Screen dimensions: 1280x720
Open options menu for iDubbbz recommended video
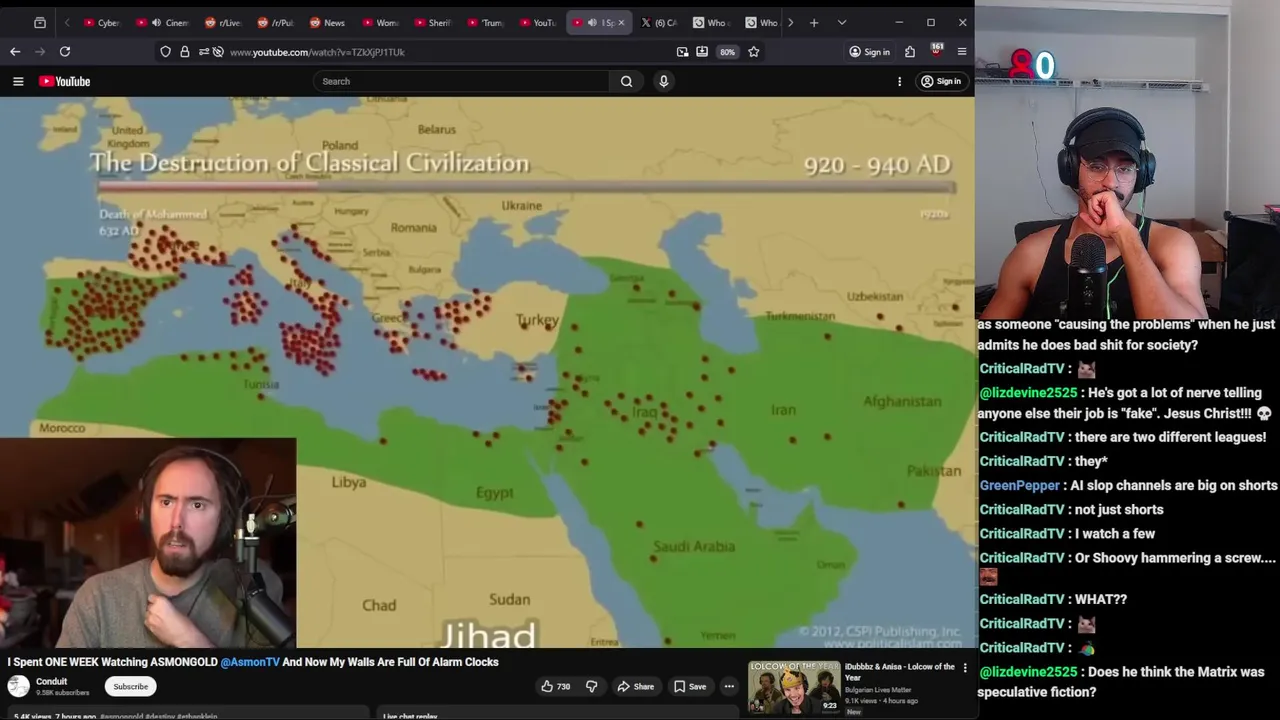click(x=965, y=667)
